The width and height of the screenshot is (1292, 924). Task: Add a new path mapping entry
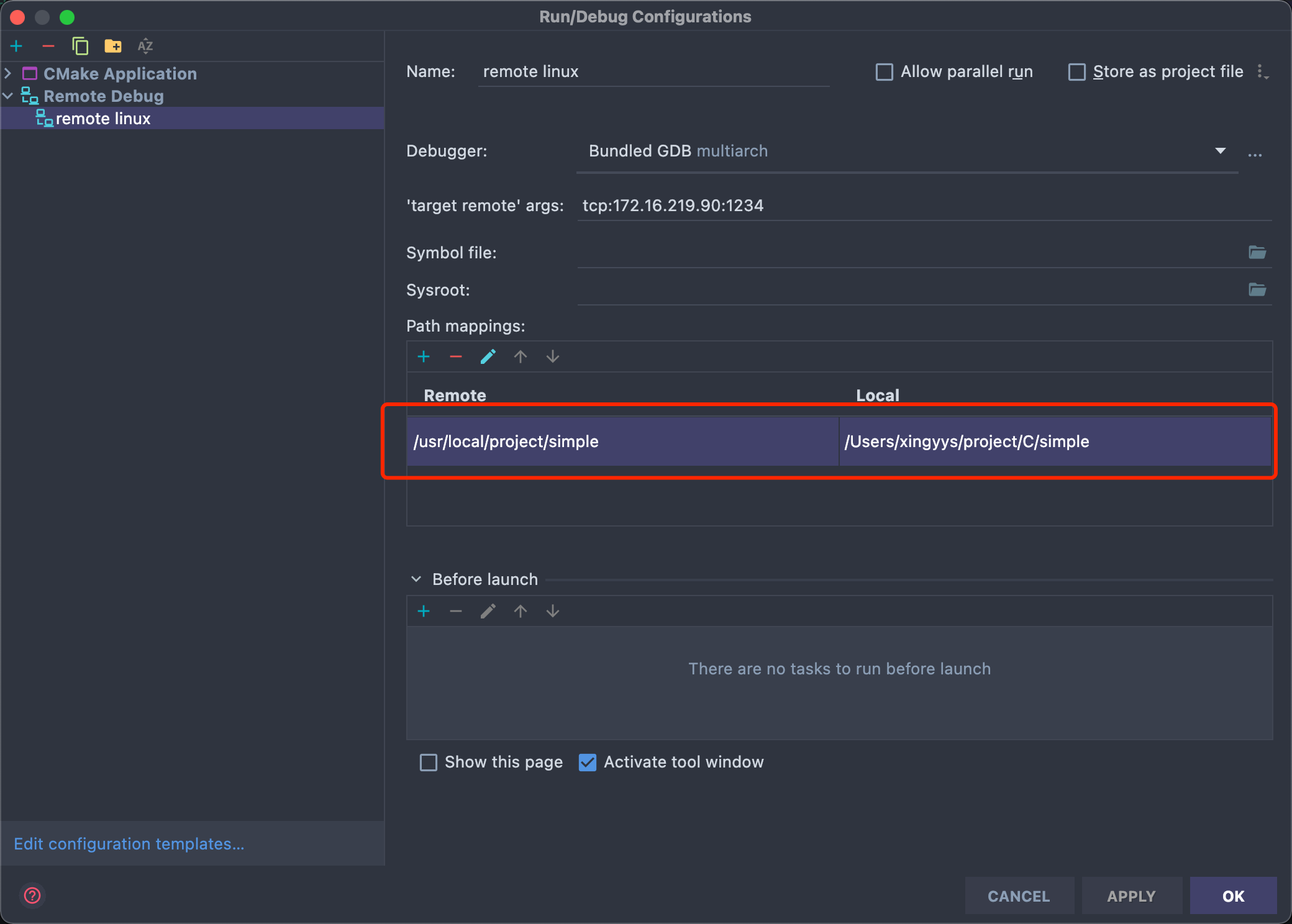coord(424,356)
